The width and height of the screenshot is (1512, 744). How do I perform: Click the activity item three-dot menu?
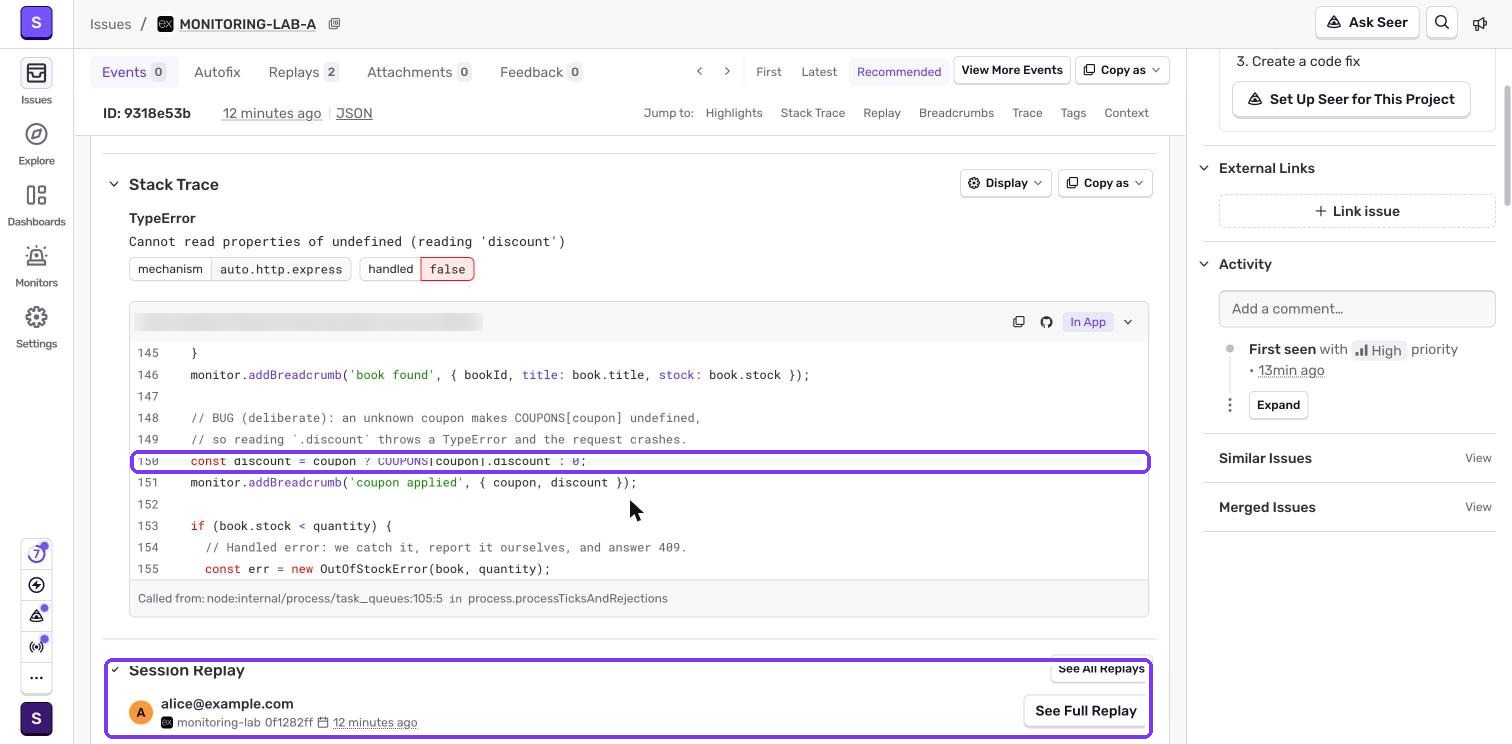click(1230, 405)
